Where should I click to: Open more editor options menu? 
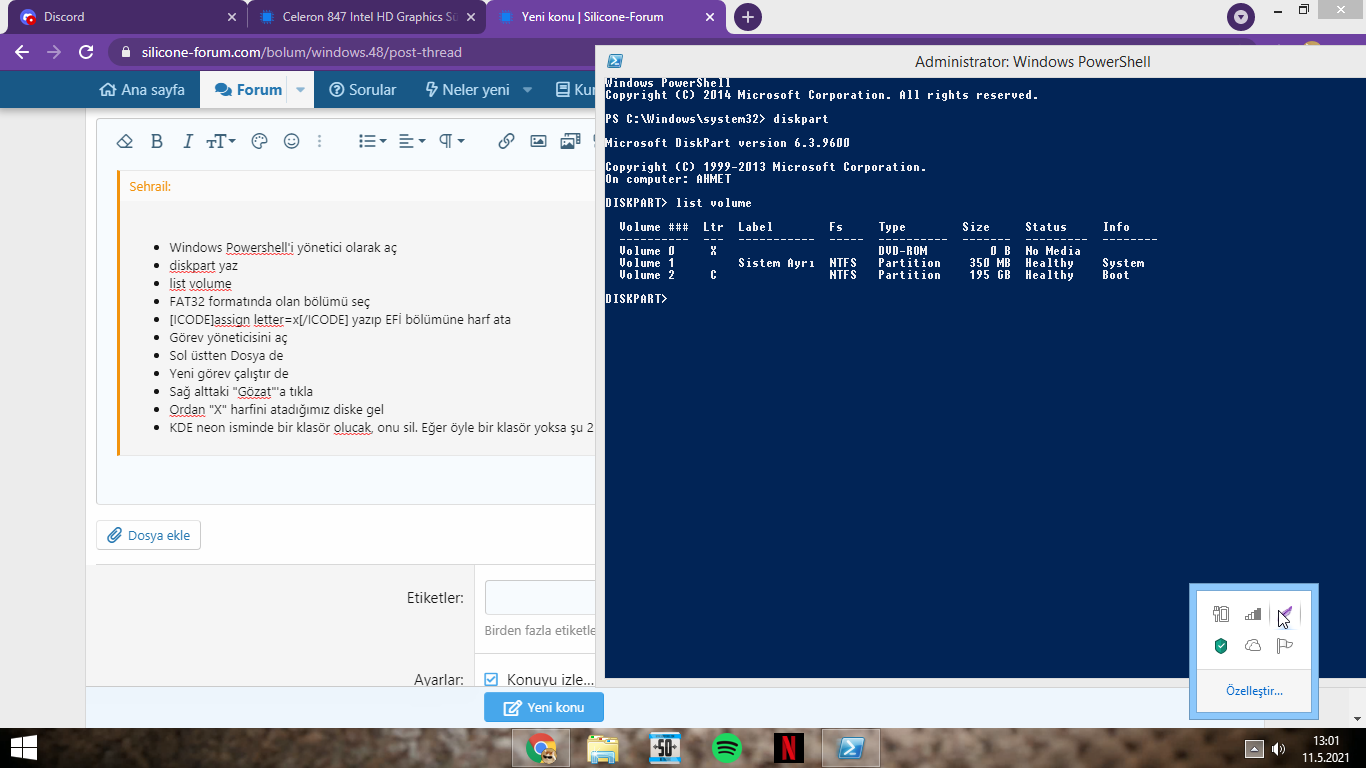pyautogui.click(x=320, y=141)
